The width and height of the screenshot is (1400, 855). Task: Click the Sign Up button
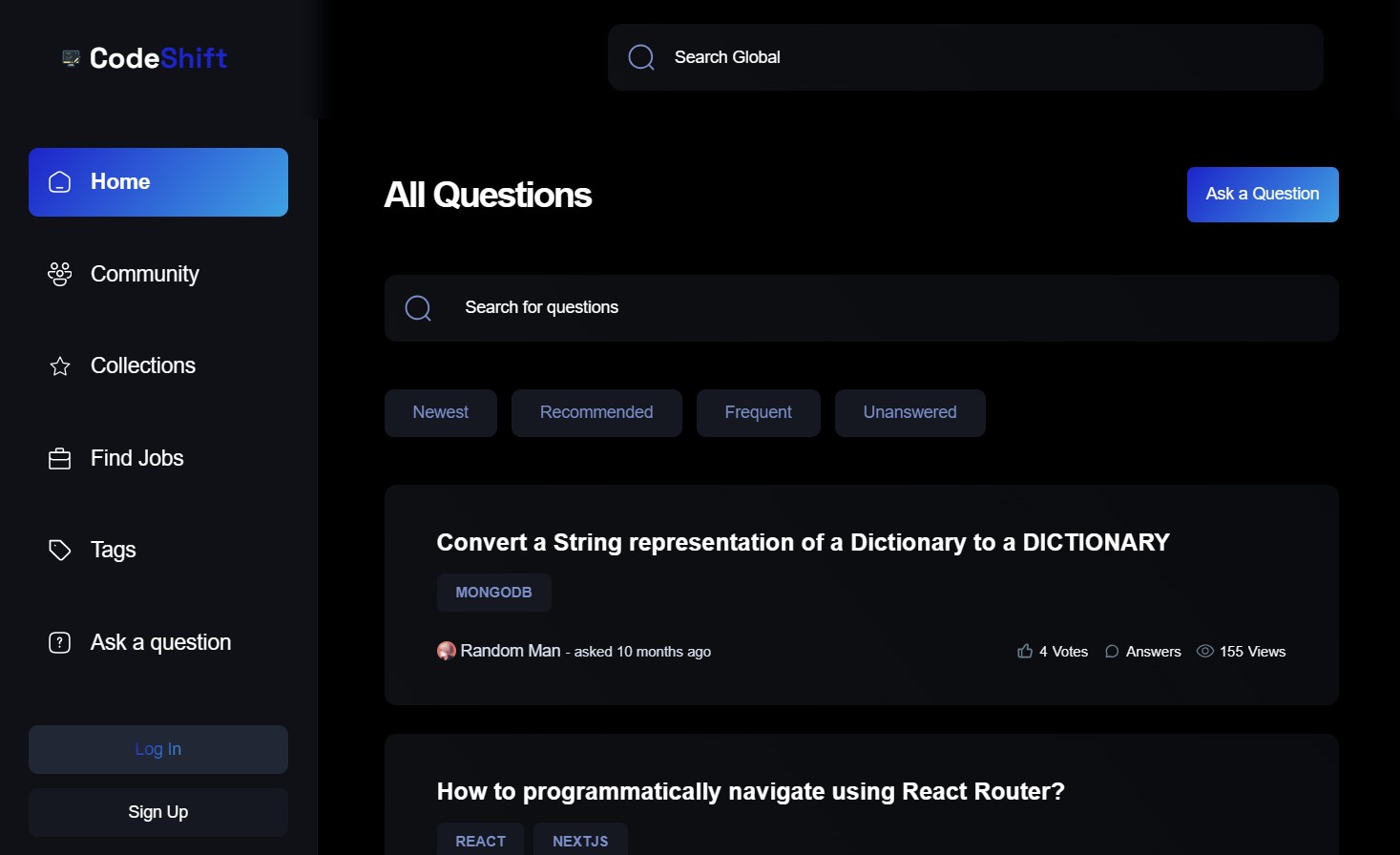pos(158,812)
